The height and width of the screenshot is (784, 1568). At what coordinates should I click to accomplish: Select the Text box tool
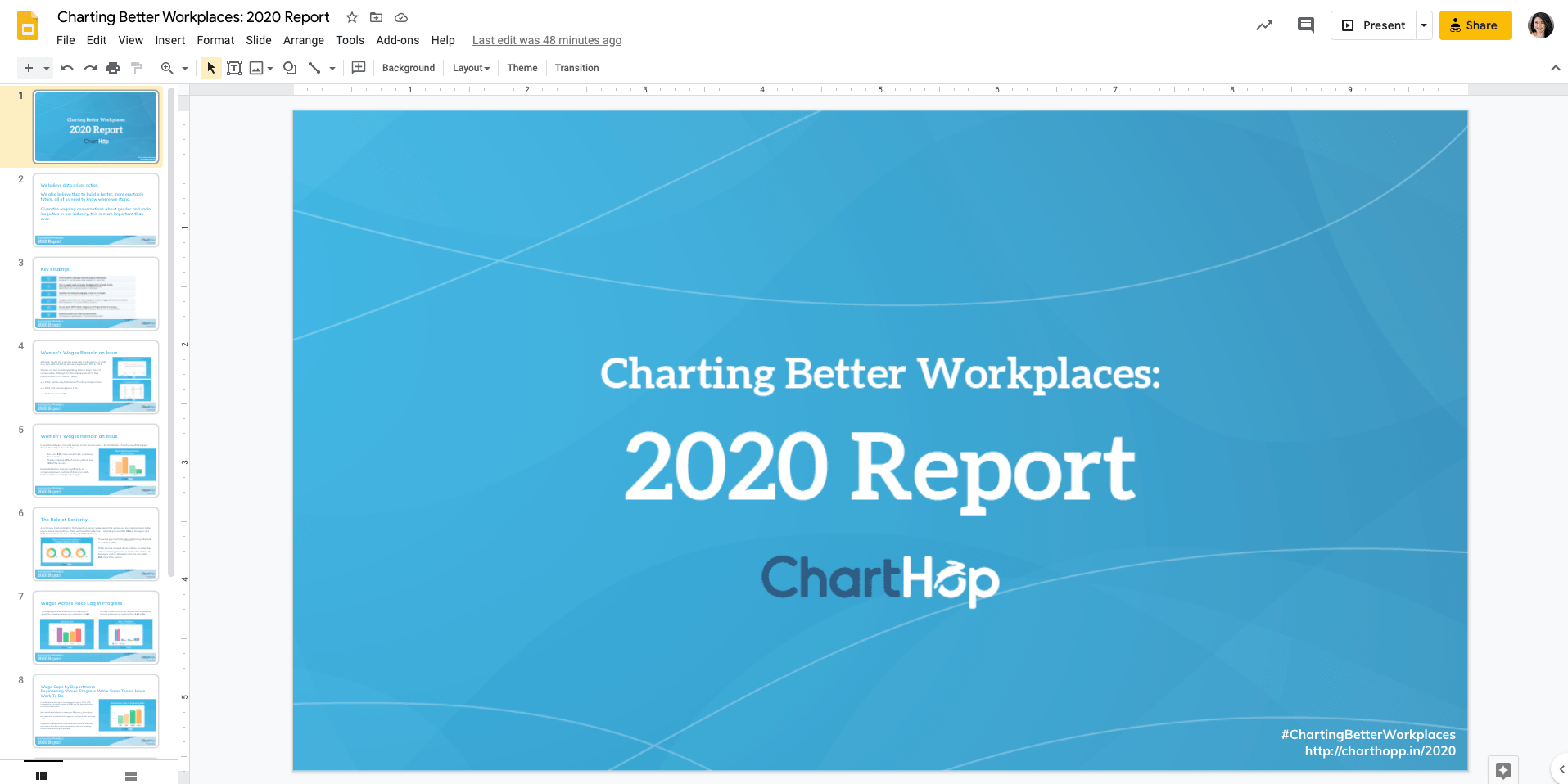233,68
